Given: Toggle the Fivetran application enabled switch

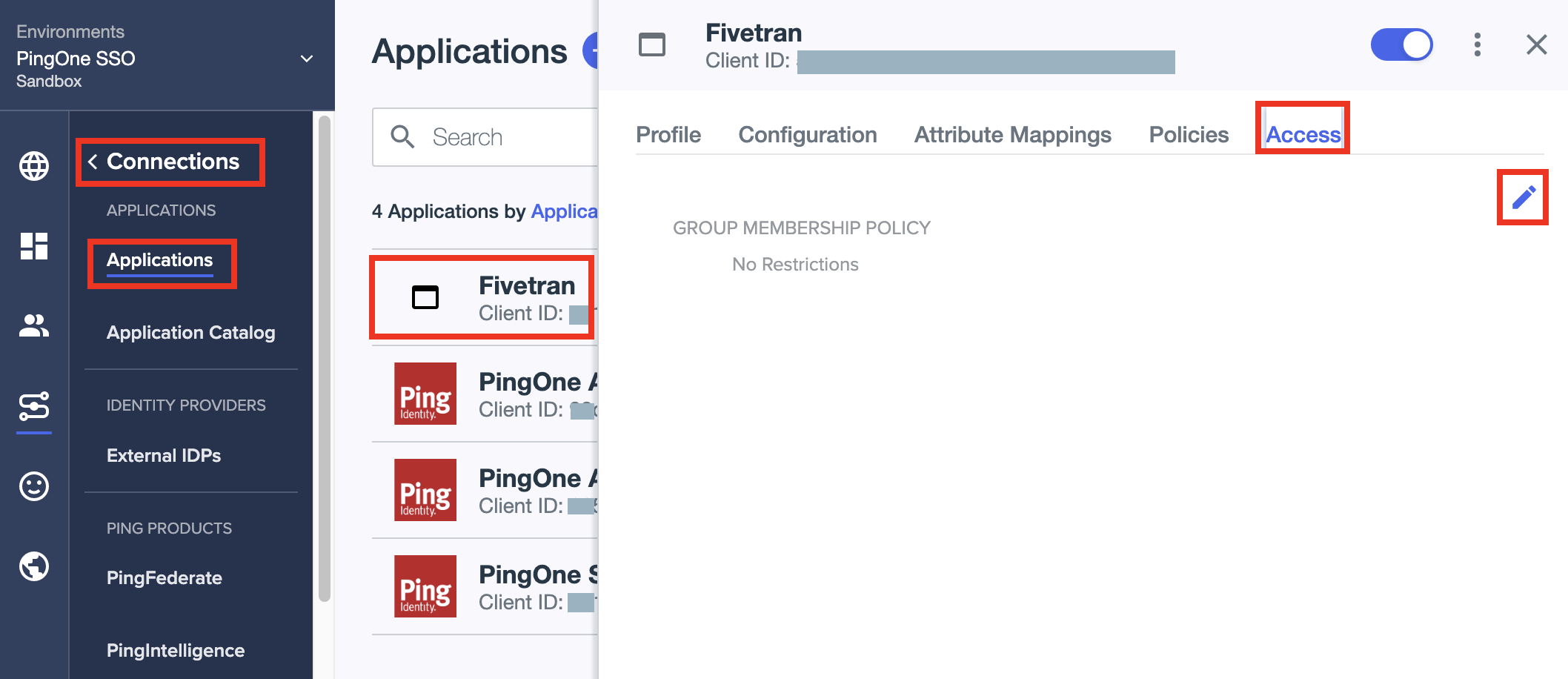Looking at the screenshot, I should point(1402,44).
